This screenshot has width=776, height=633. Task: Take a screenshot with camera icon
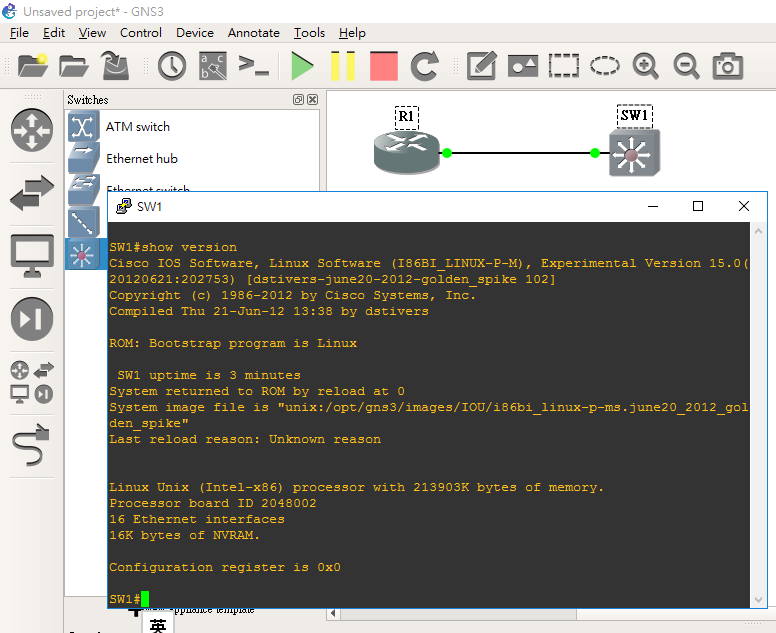(728, 65)
